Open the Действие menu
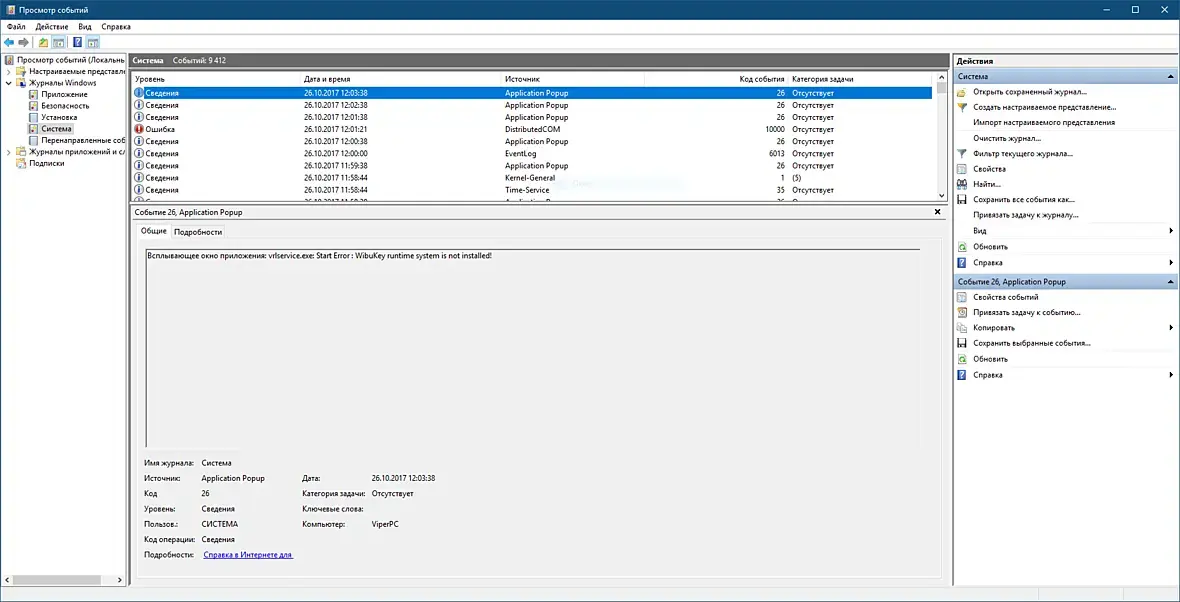Viewport: 1180px width, 602px height. [52, 26]
